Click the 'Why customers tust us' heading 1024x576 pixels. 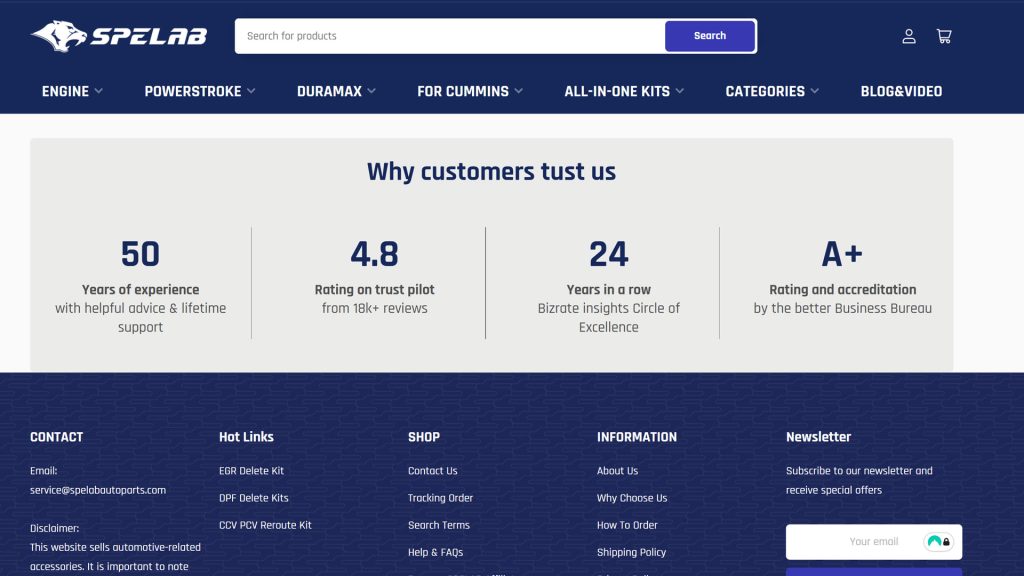491,172
